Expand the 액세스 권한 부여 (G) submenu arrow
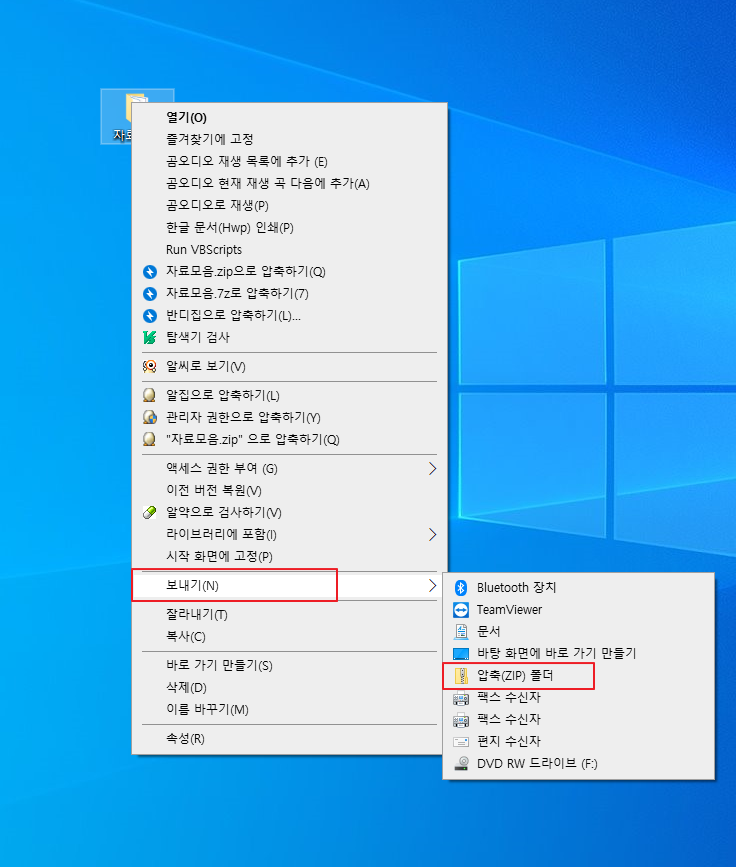This screenshot has height=867, width=736. [432, 469]
